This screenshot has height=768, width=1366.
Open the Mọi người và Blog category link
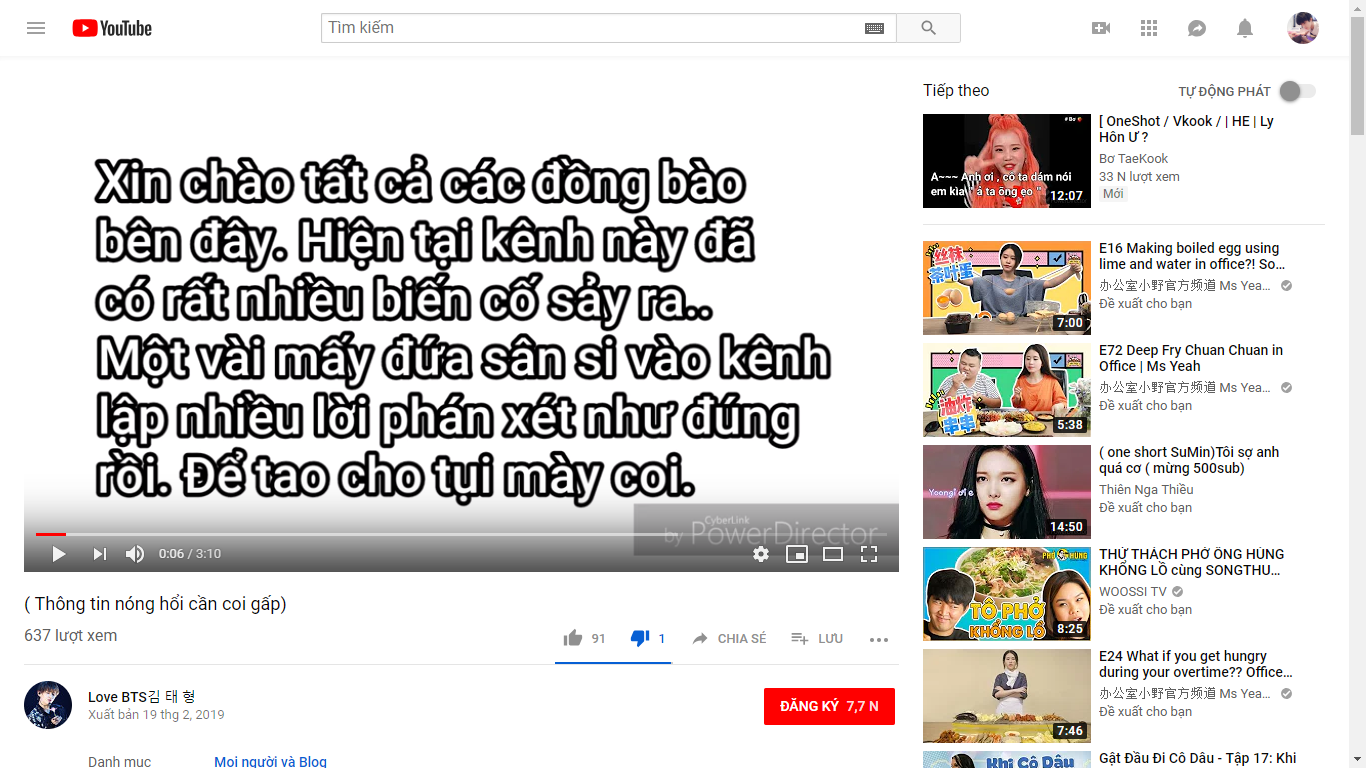tap(270, 762)
